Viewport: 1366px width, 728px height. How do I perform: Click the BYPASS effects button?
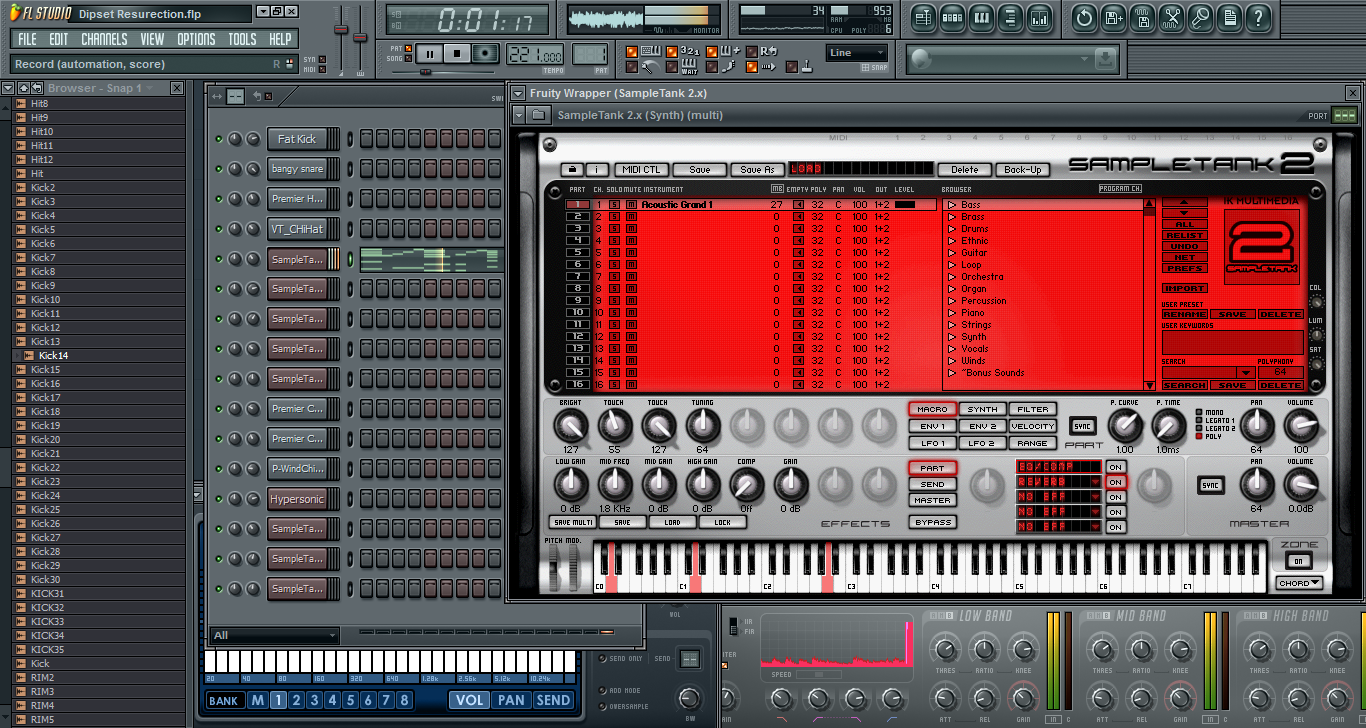pos(932,522)
